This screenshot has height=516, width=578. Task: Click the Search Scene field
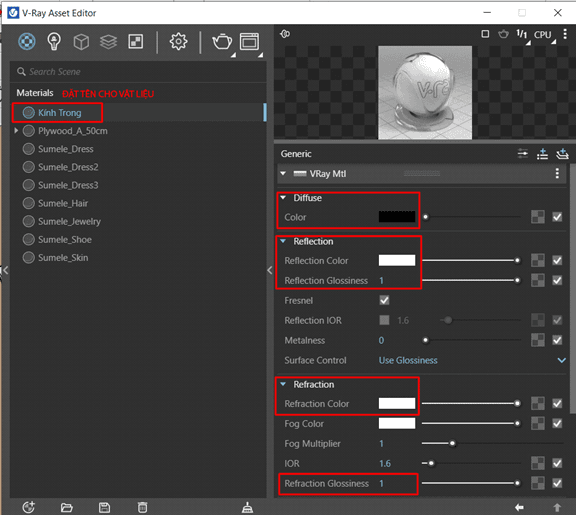pos(139,72)
